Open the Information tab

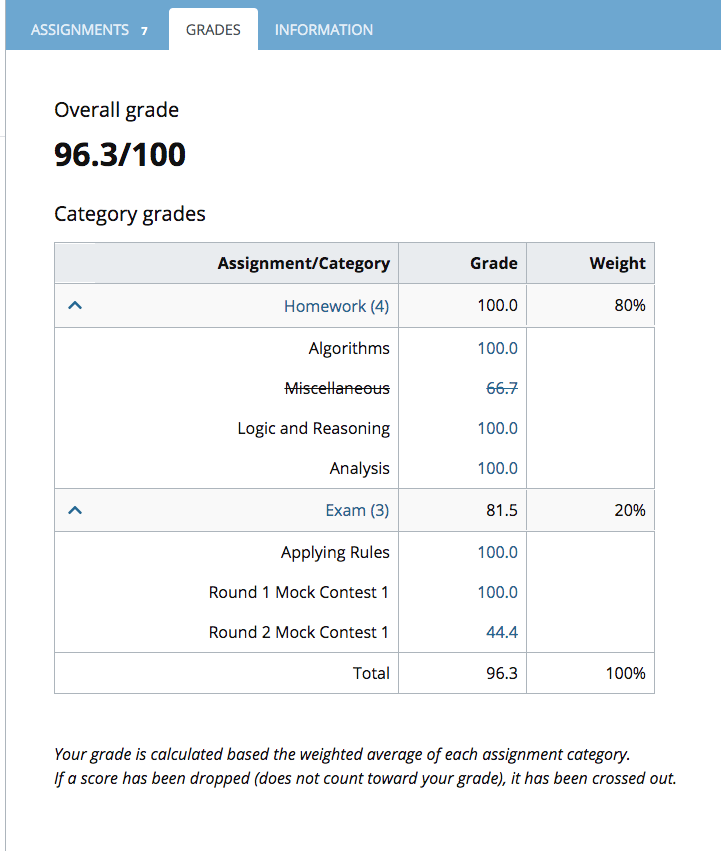pyautogui.click(x=323, y=29)
